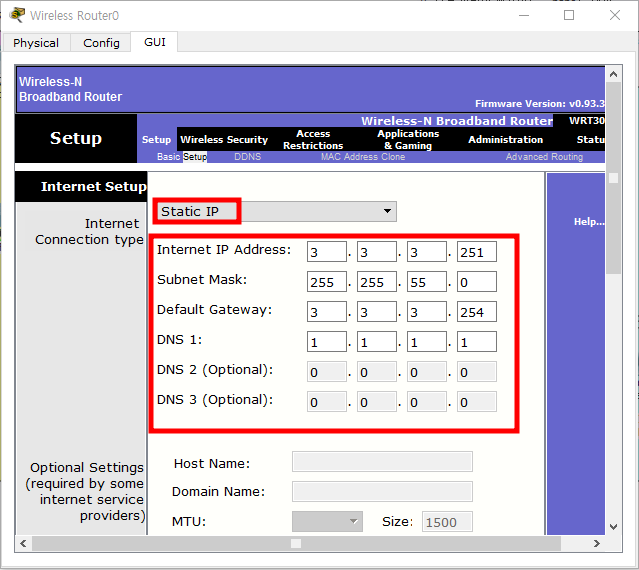Viewport: 639px width, 570px height.
Task: Switch to the Physical tab
Action: pyautogui.click(x=36, y=43)
